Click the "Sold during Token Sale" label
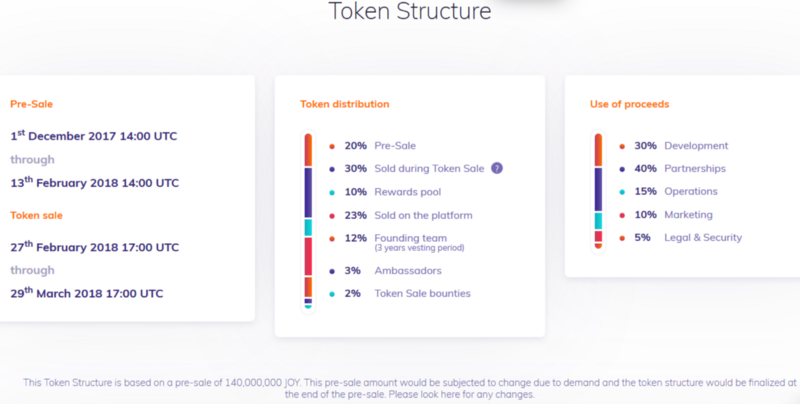This screenshot has height=404, width=800. [428, 169]
